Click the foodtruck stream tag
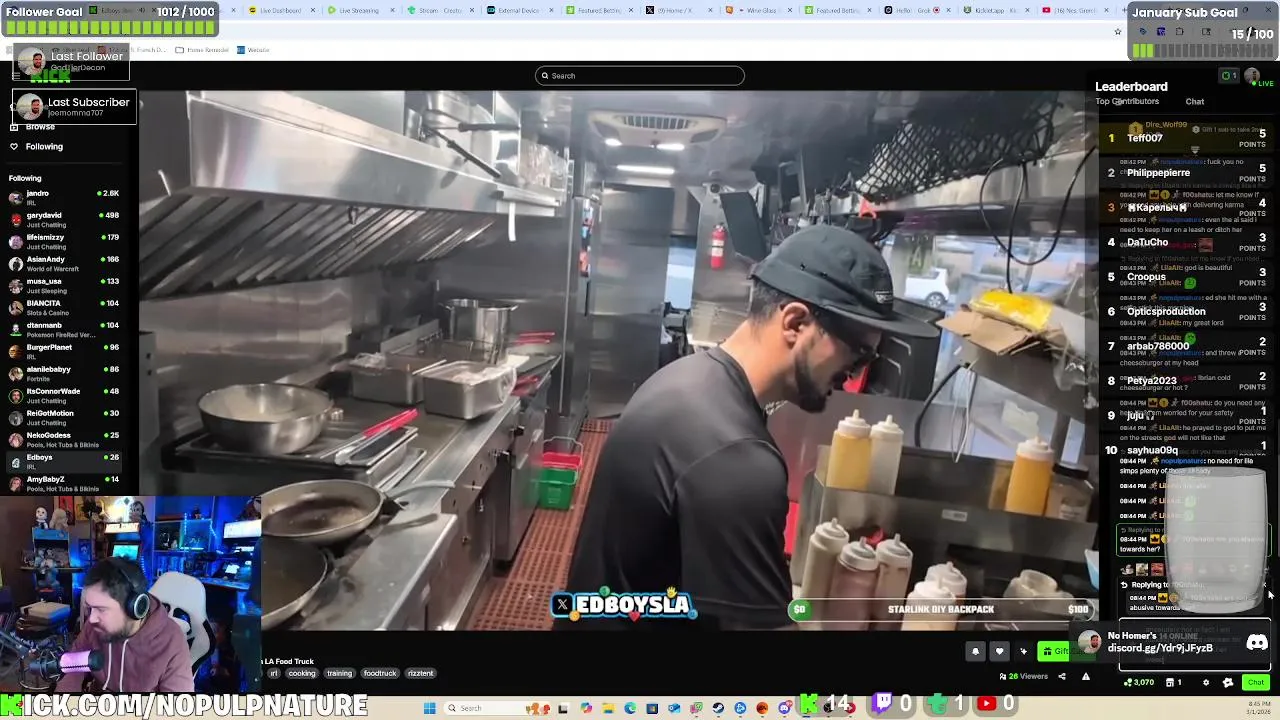The image size is (1280, 720). point(380,674)
